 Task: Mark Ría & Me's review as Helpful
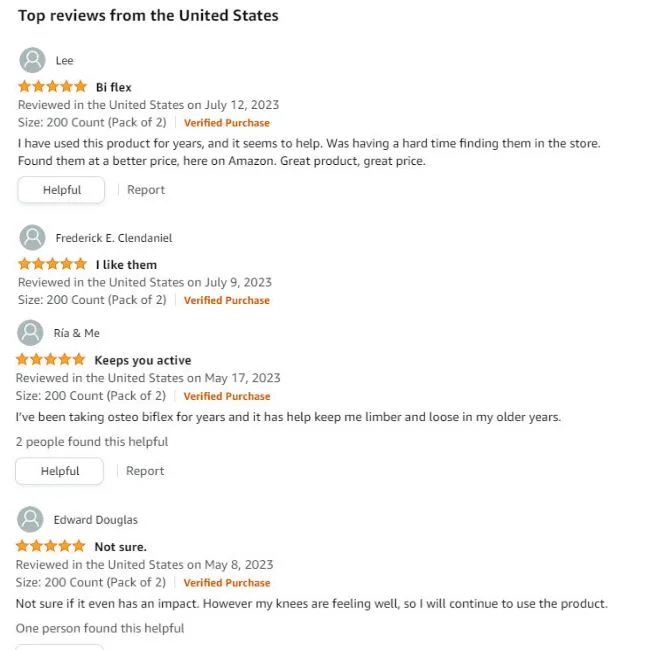pyautogui.click(x=59, y=471)
